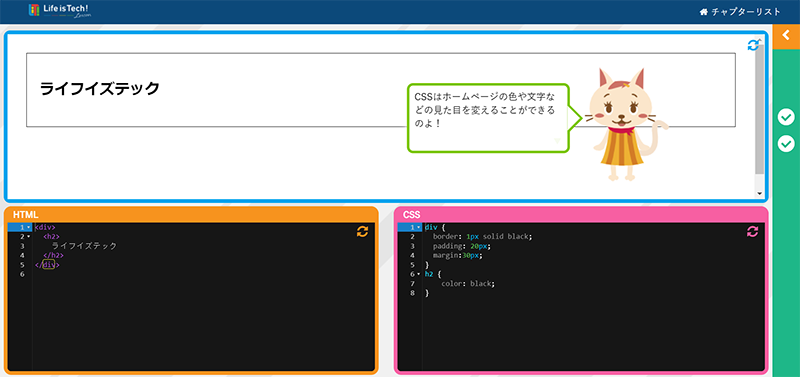Click line number 4 in CSS gutter
Viewport: 800px width, 377px height.
412,256
